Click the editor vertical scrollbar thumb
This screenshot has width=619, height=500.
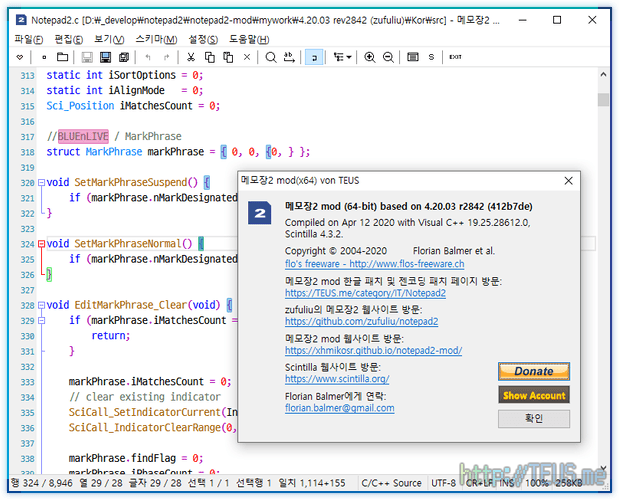click(603, 99)
